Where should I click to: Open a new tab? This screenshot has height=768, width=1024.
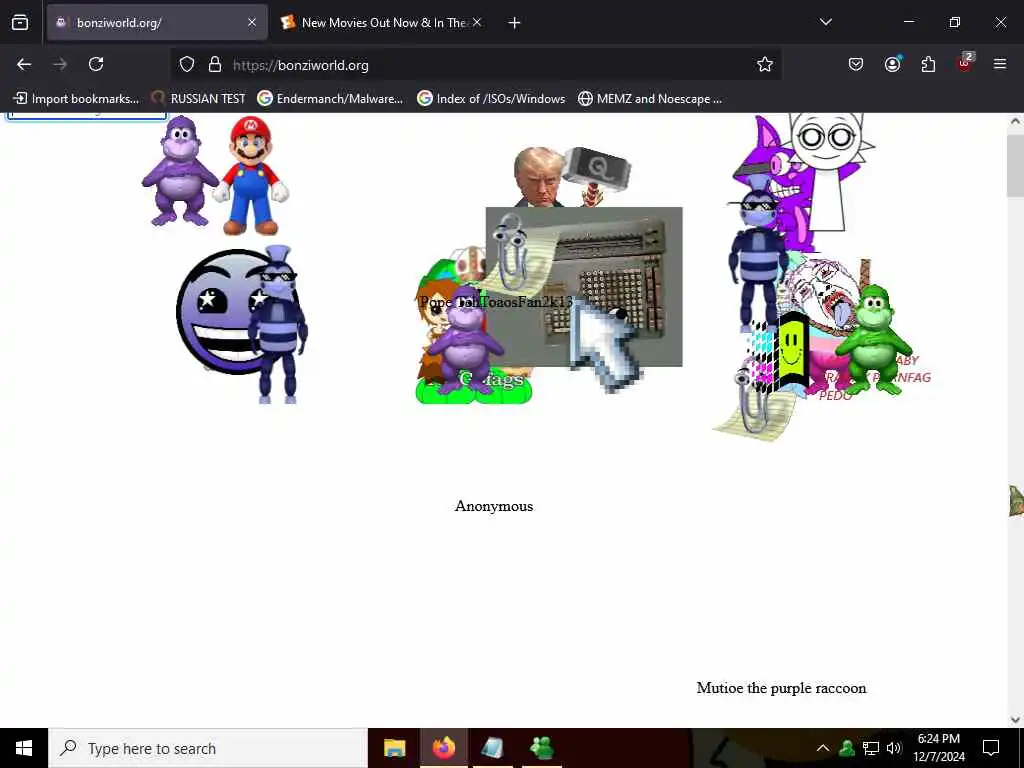(514, 23)
